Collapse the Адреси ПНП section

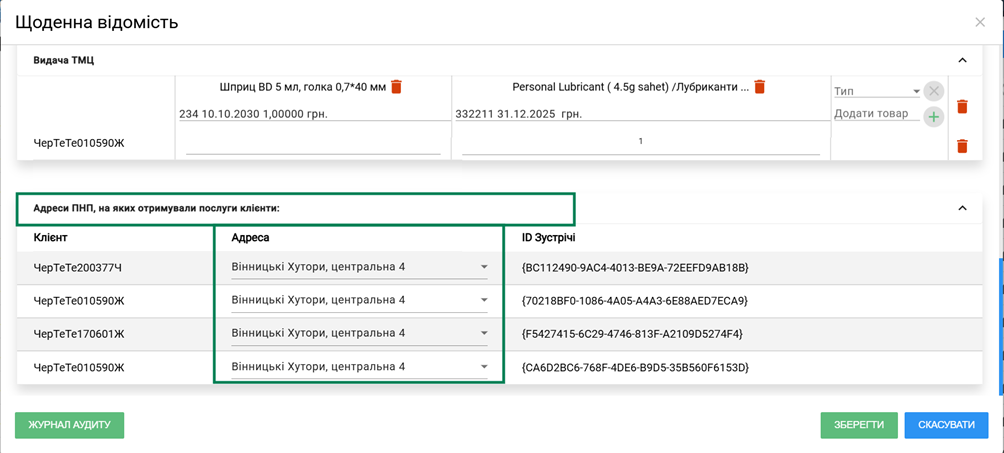tap(961, 208)
